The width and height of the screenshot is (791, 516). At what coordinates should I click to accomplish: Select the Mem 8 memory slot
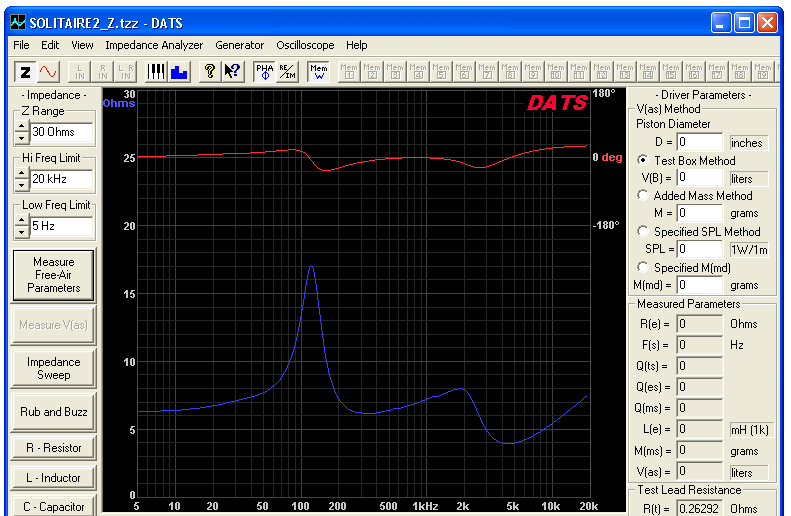(510, 72)
